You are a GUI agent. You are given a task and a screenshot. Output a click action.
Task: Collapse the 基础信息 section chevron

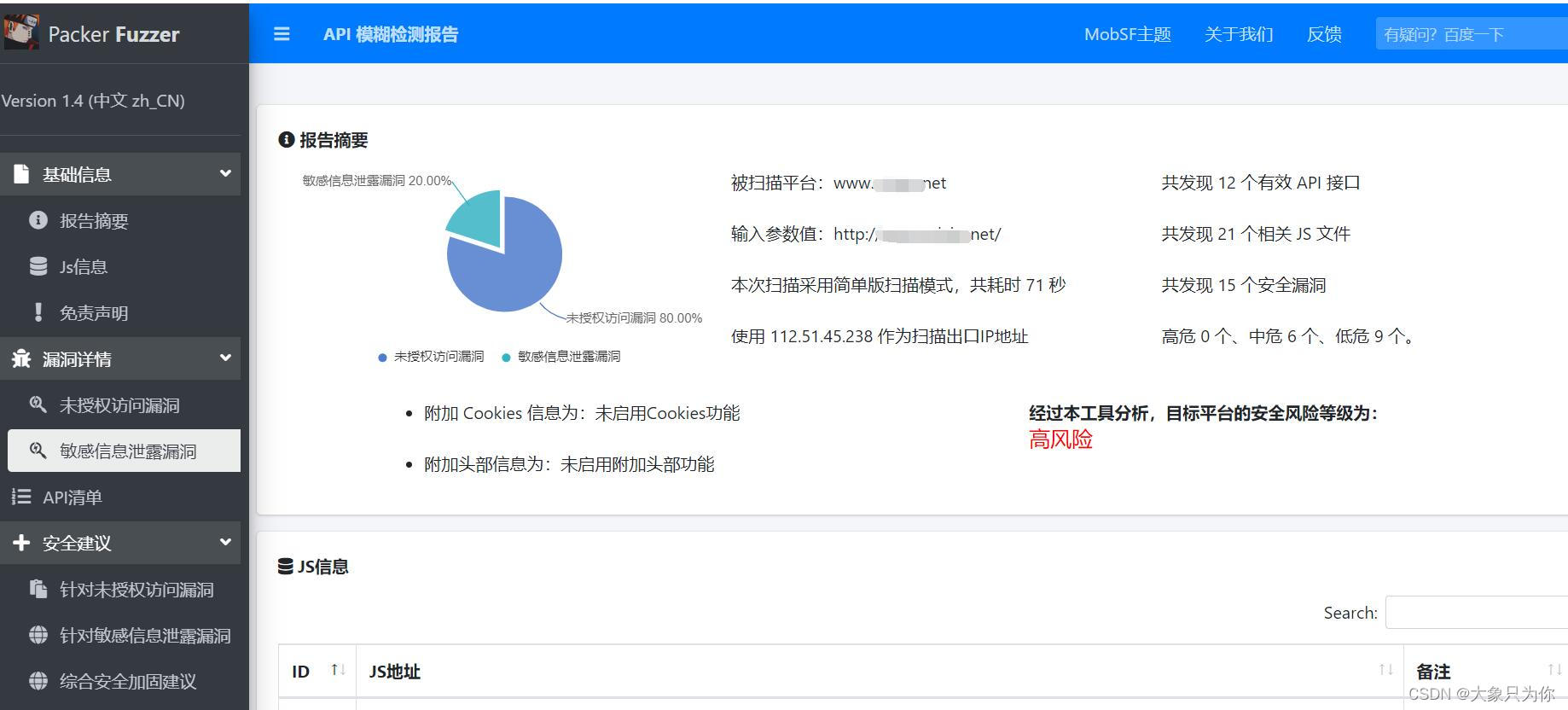(x=225, y=173)
